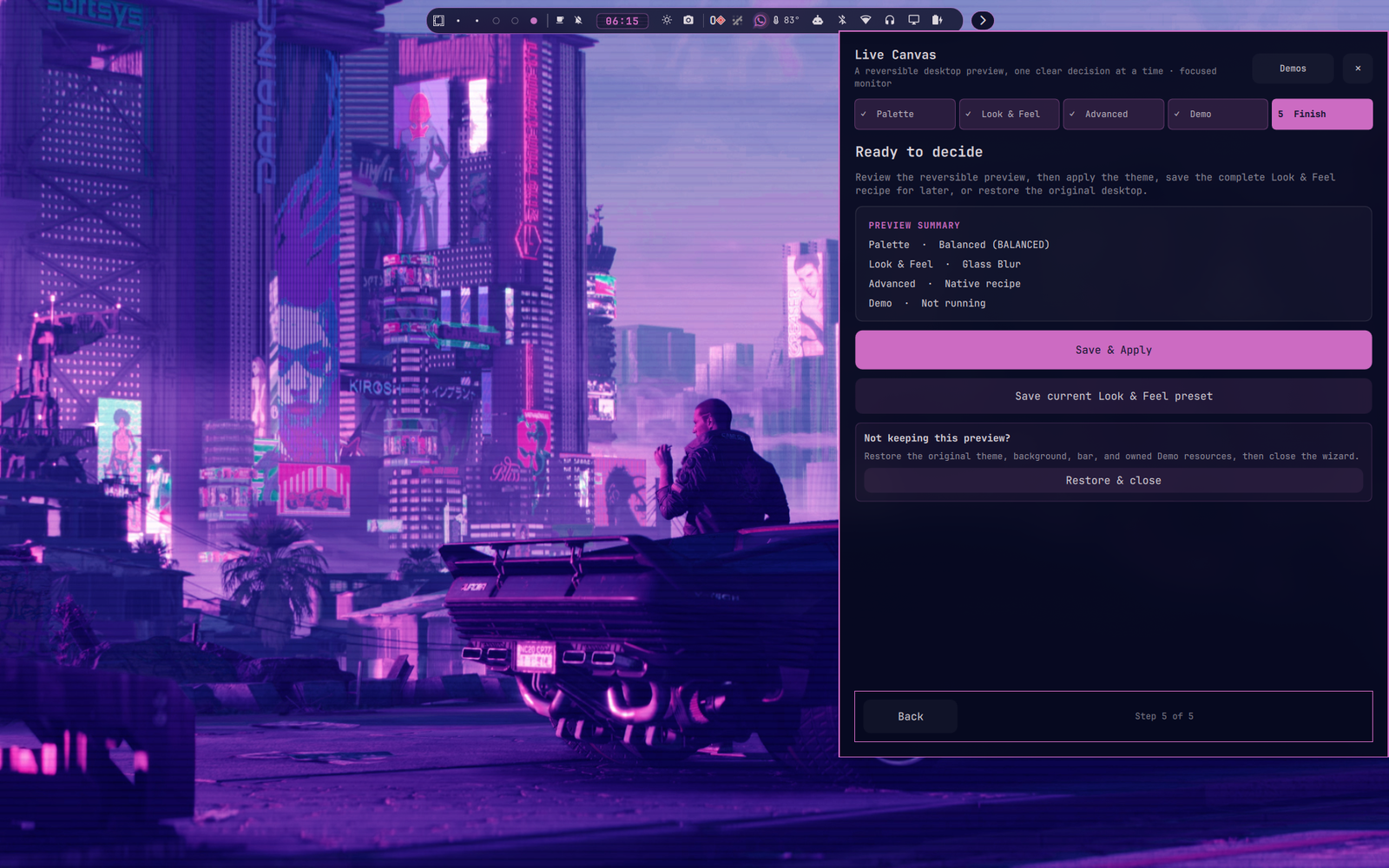Click the 83° temperature indicator
This screenshot has width=1389, height=868.
[x=787, y=20]
